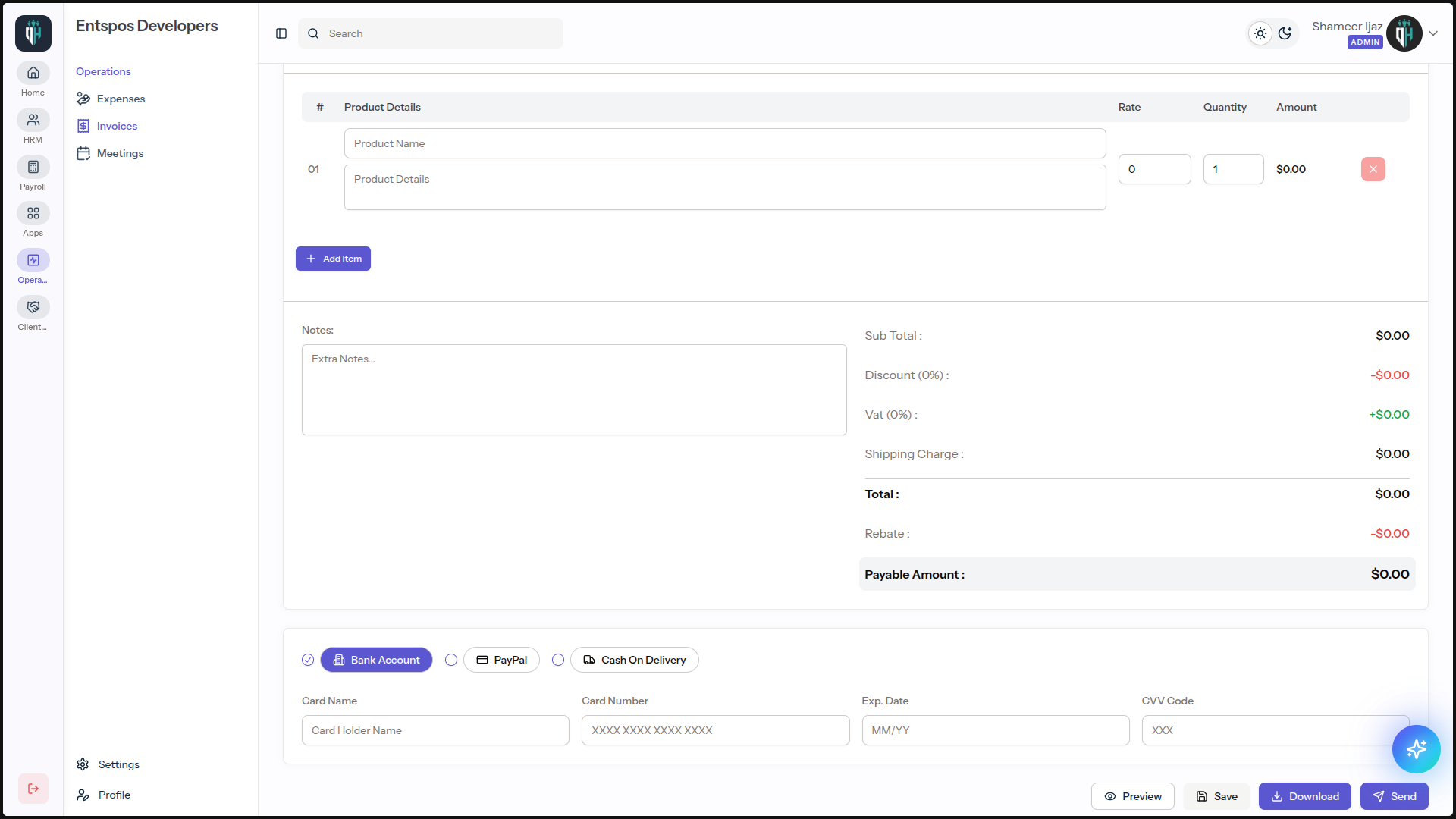Viewport: 1456px width, 819px height.
Task: Select the PayPal radio button
Action: [x=451, y=660]
